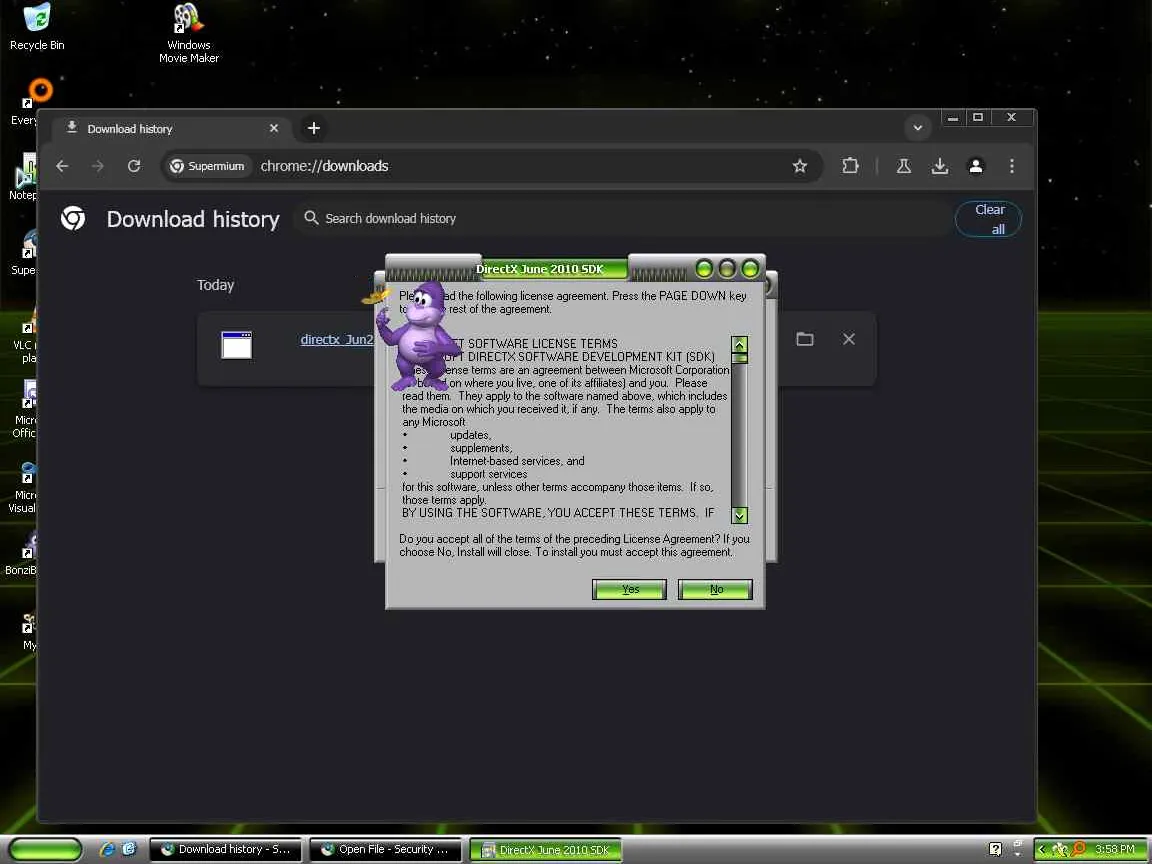Click the license text scrollbar down arrow
The width and height of the screenshot is (1152, 864).
[739, 515]
